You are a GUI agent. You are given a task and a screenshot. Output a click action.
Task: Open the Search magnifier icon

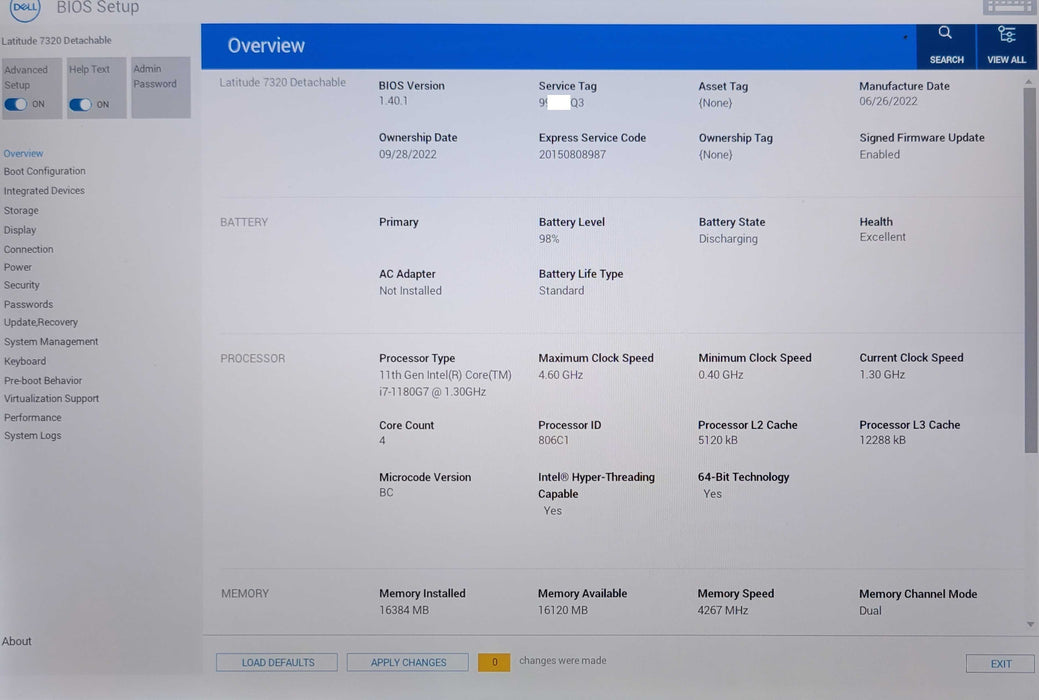pyautogui.click(x=945, y=33)
